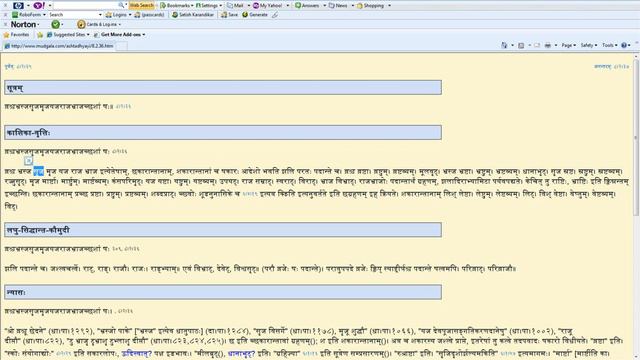Image resolution: width=640 pixels, height=360 pixels.
Task: Click the small icon above highlighted word
Action: click(x=28, y=161)
